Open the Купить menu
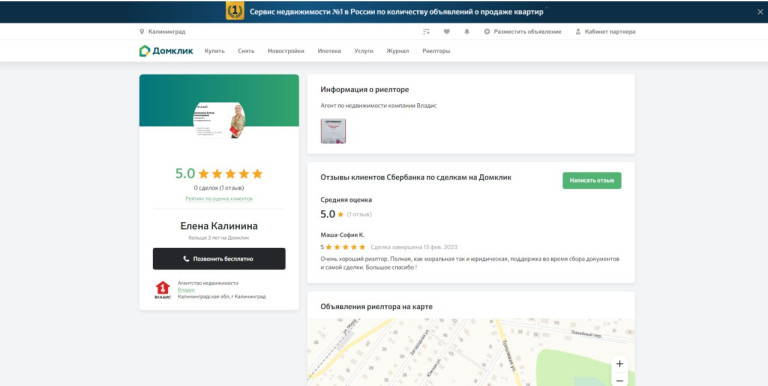Image resolution: width=768 pixels, height=386 pixels. (215, 51)
